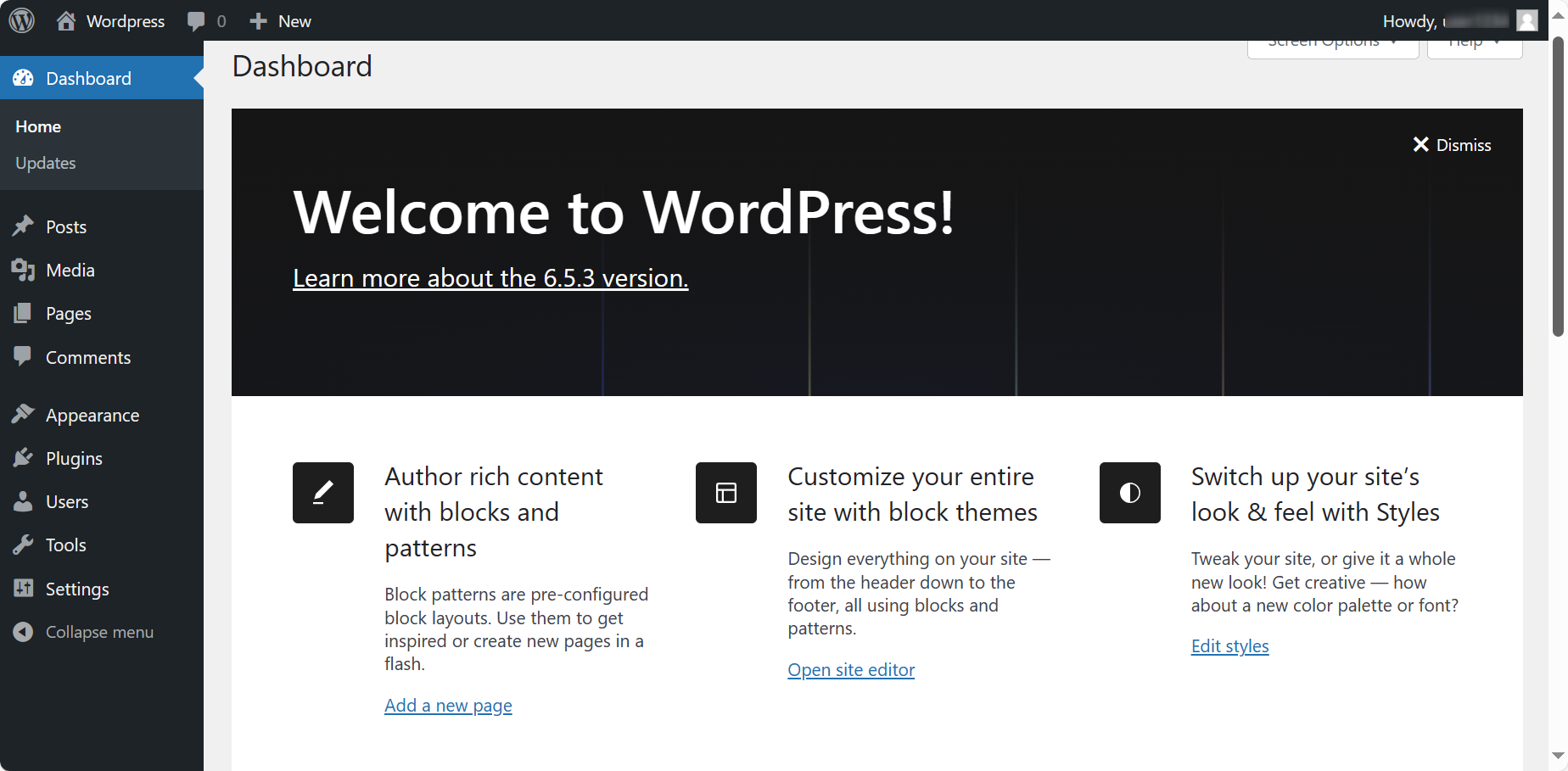Image resolution: width=1568 pixels, height=771 pixels.
Task: Go to the Dashboard menu item
Action: 102,78
